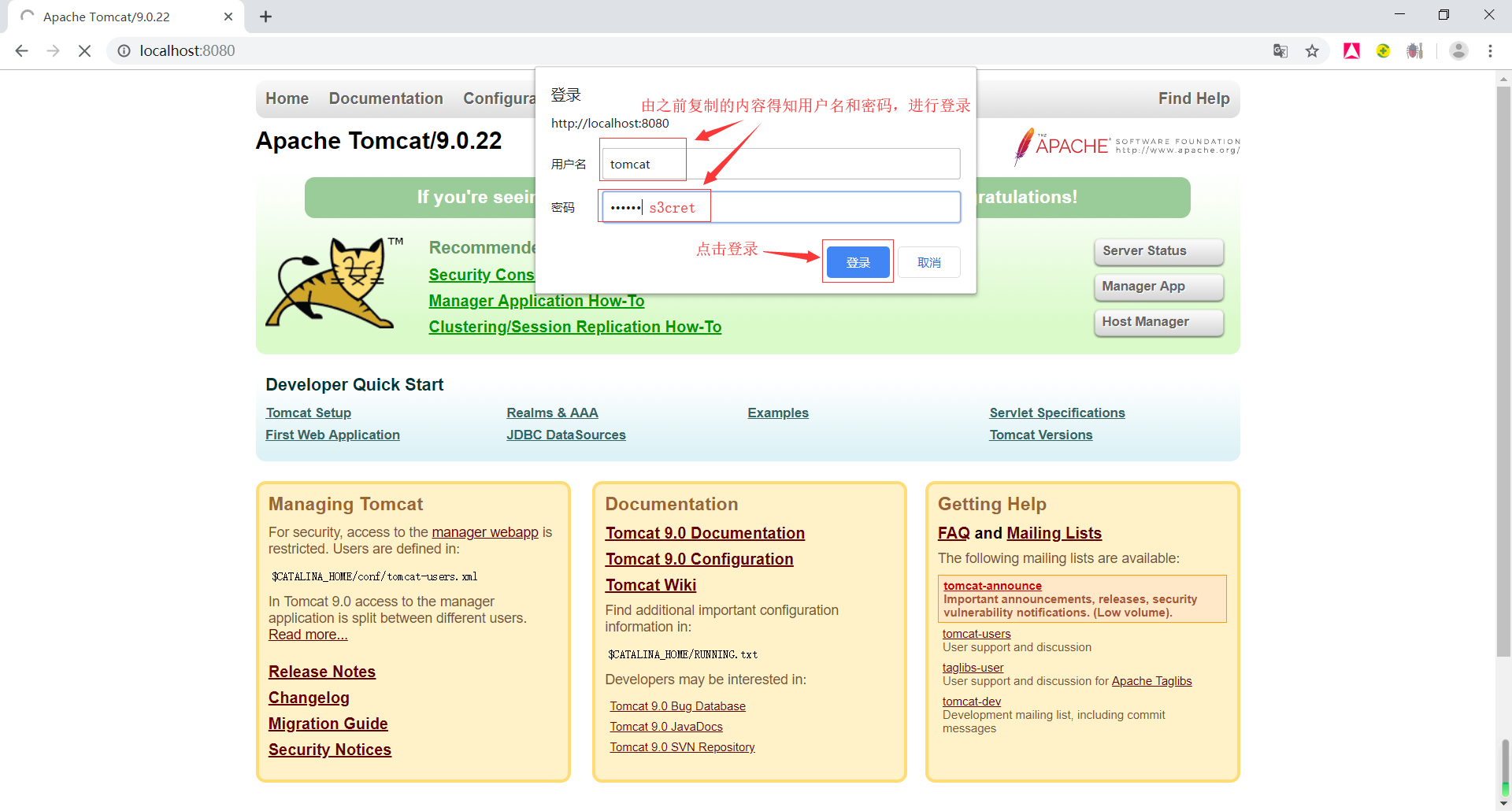Click the vertical page scrollbar
The image size is (1512, 811).
[1504, 370]
